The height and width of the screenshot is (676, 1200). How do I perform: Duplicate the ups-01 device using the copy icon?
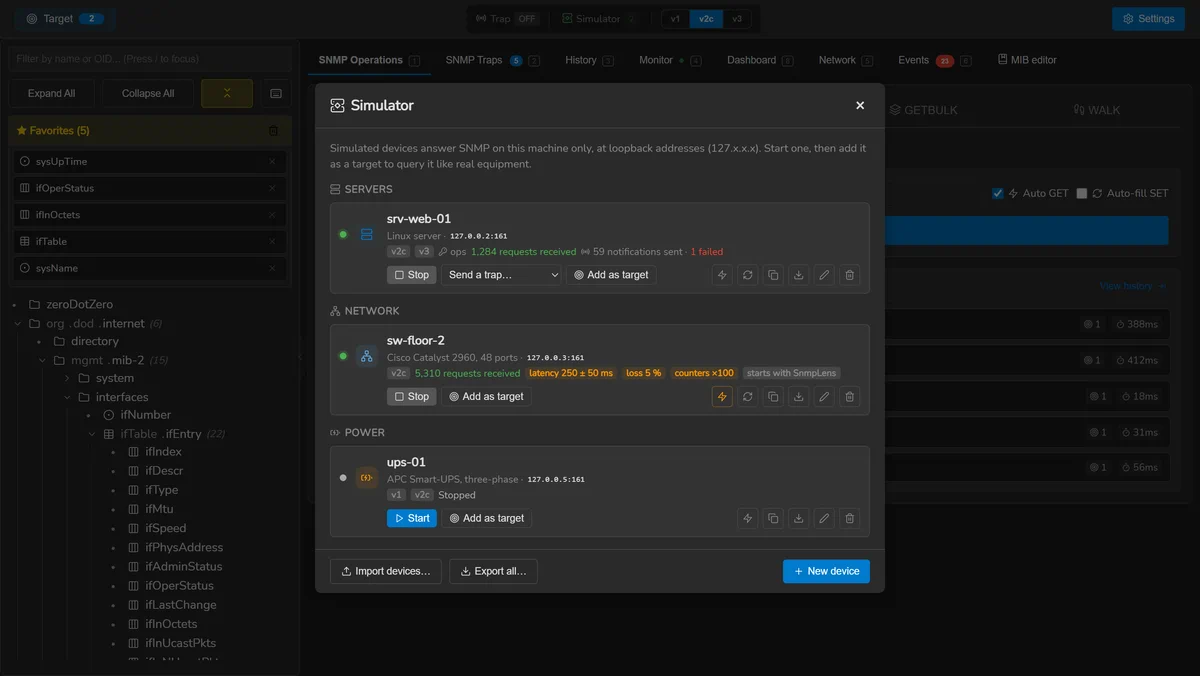coord(773,518)
